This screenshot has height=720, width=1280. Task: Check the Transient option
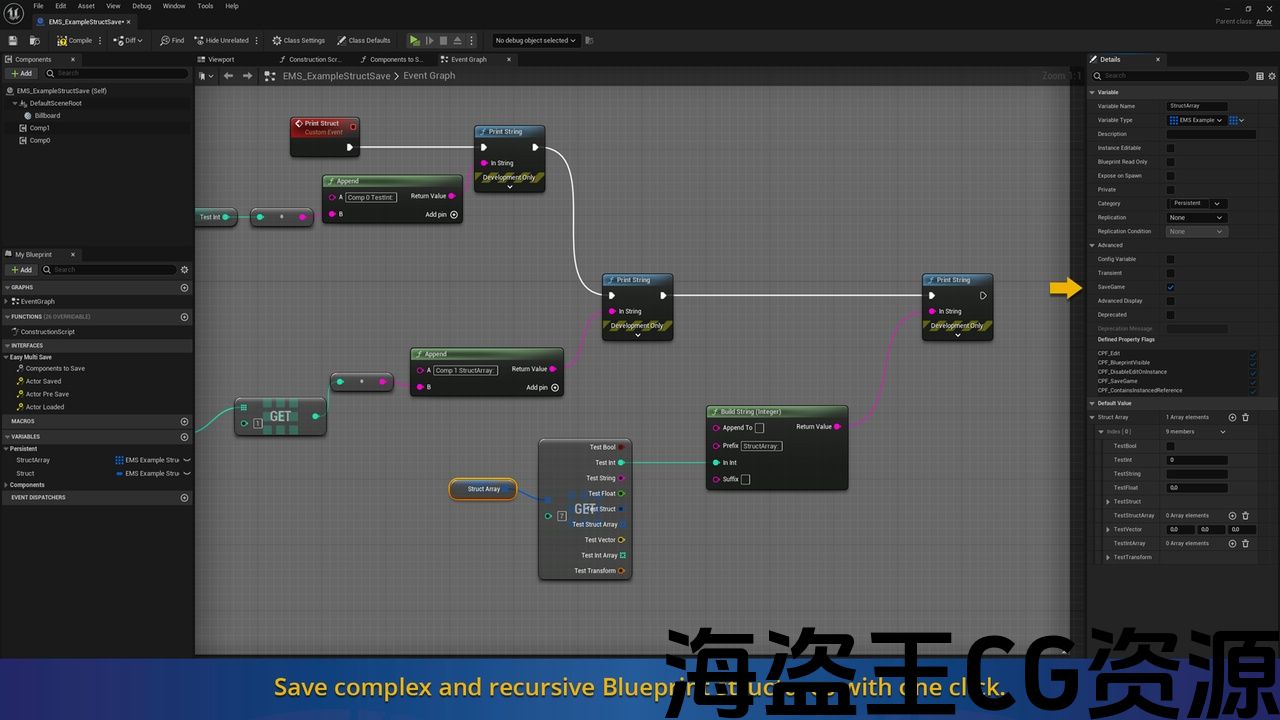(1170, 273)
